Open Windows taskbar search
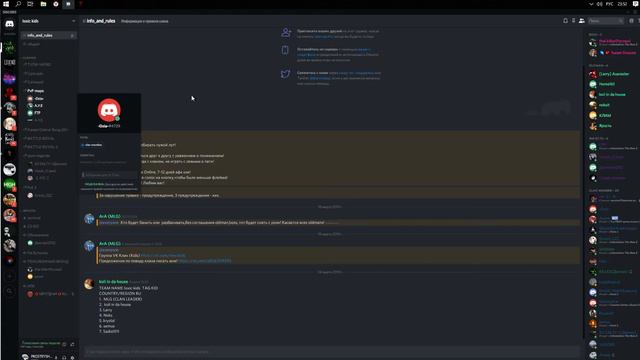 coord(18,4)
